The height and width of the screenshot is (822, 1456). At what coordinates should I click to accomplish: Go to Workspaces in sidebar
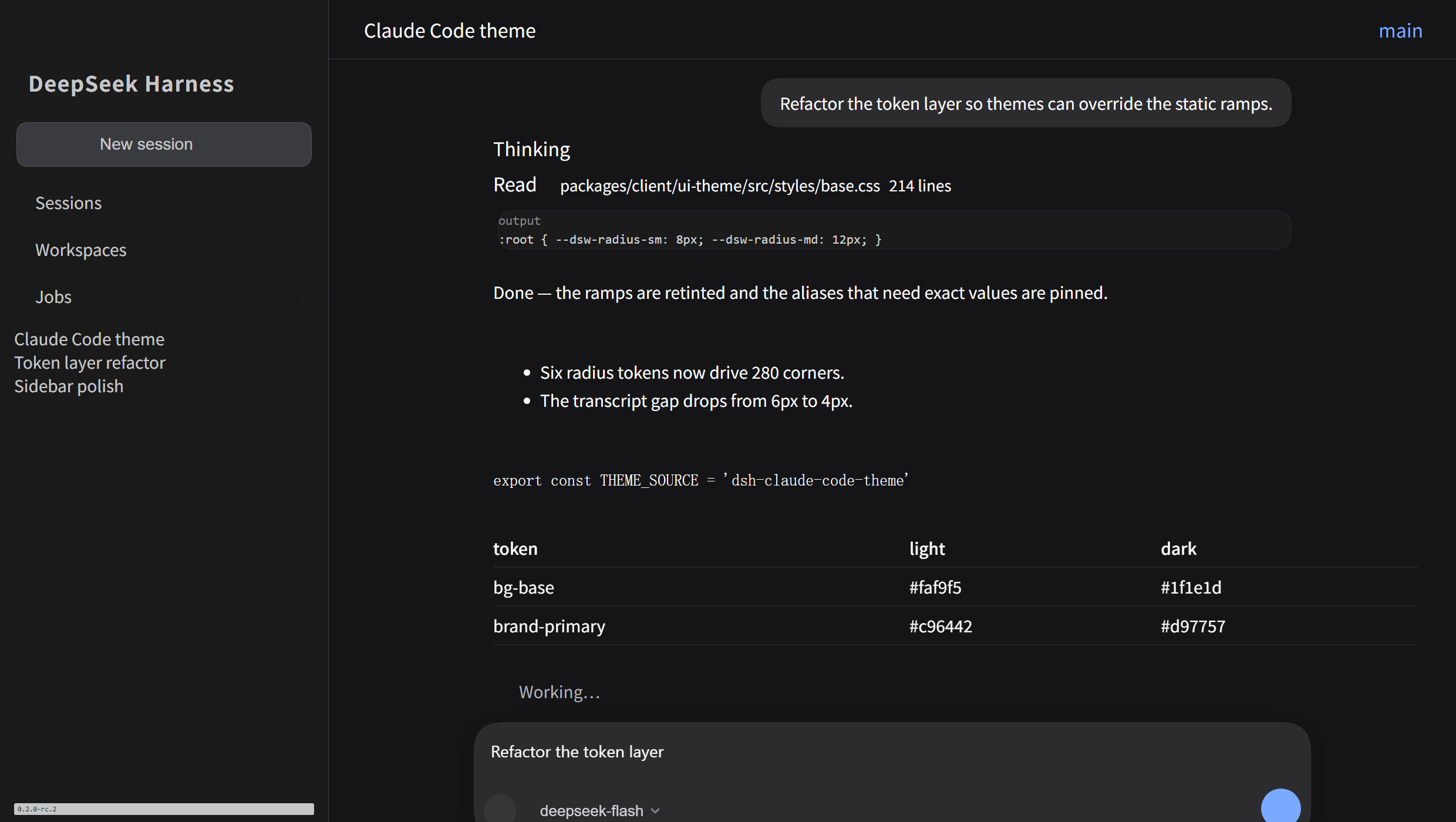[81, 250]
